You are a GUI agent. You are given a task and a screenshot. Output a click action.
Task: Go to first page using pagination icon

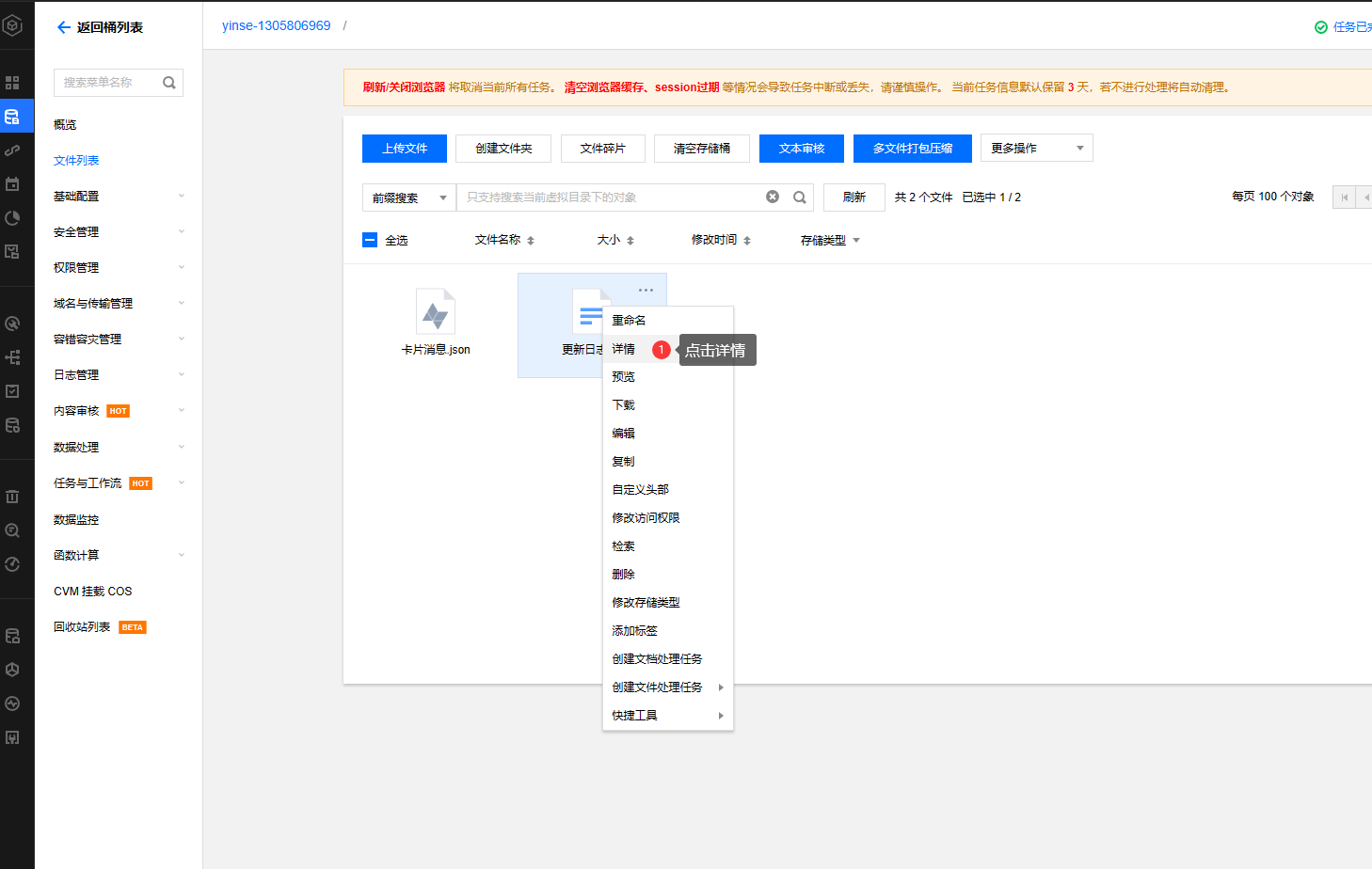point(1344,197)
